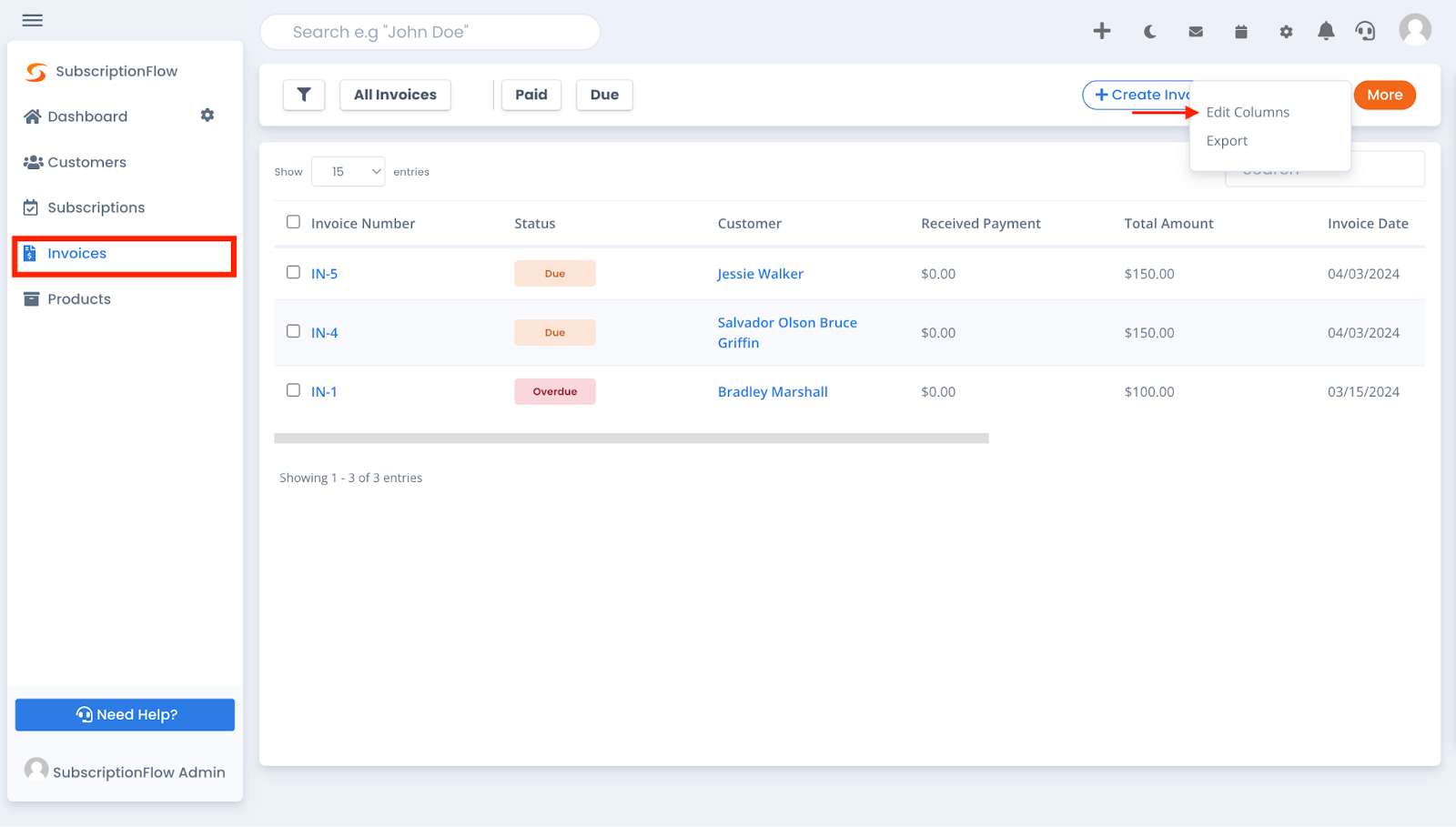This screenshot has width=1456, height=827.
Task: Sort by Invoice Number column header
Action: pos(363,224)
